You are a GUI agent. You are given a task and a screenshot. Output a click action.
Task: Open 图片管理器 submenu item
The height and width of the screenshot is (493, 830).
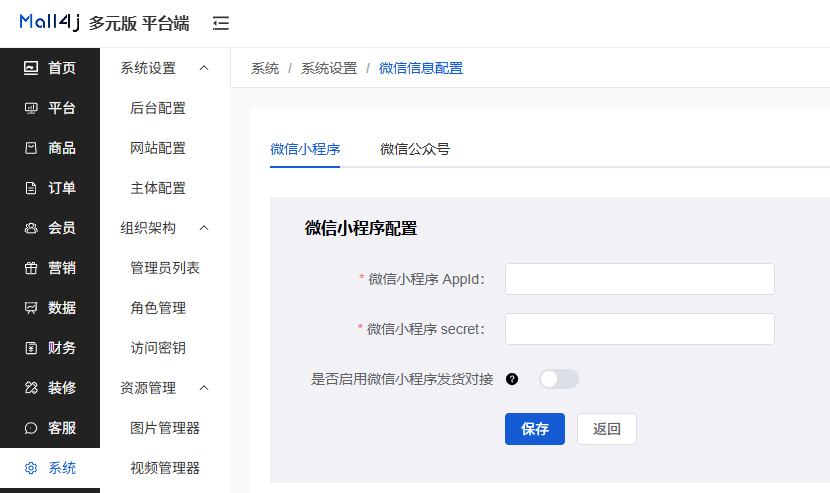165,428
